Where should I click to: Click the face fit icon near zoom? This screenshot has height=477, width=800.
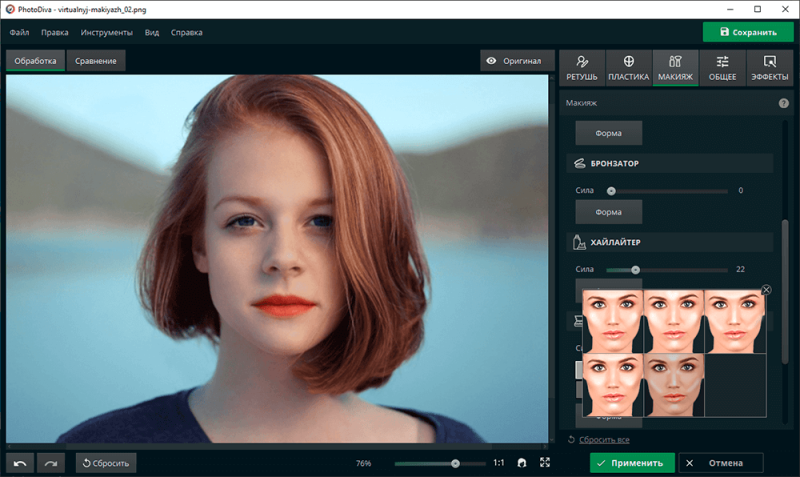pyautogui.click(x=521, y=463)
